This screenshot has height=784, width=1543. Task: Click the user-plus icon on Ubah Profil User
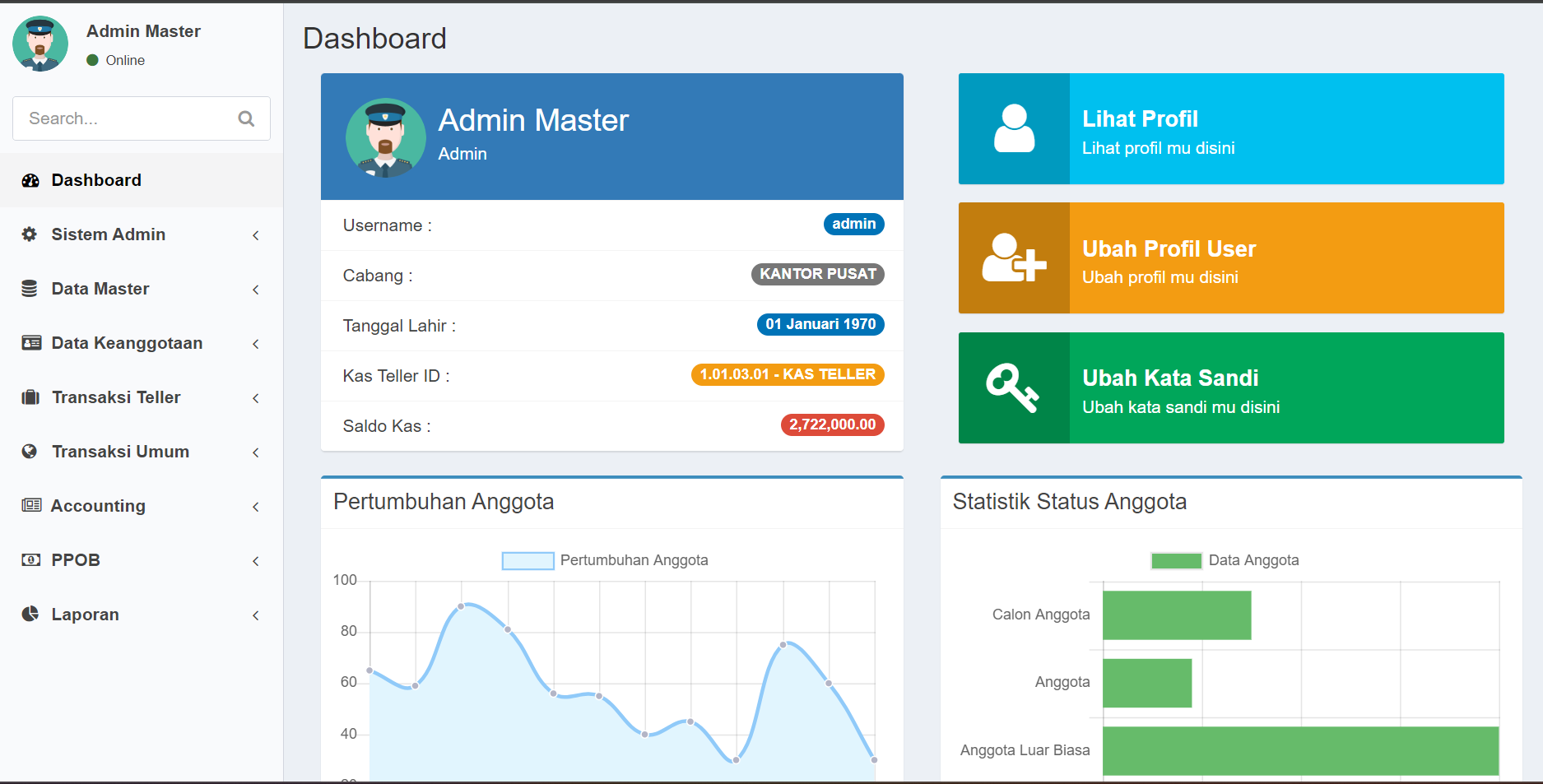[1014, 257]
